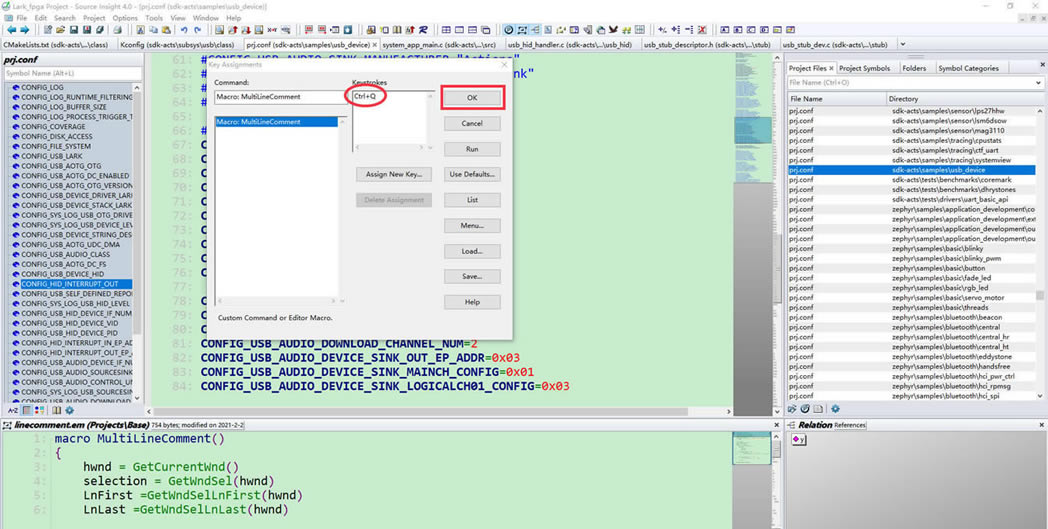Viewport: 1048px width, 529px height.
Task: Click the Assign New Key button
Action: pyautogui.click(x=394, y=174)
